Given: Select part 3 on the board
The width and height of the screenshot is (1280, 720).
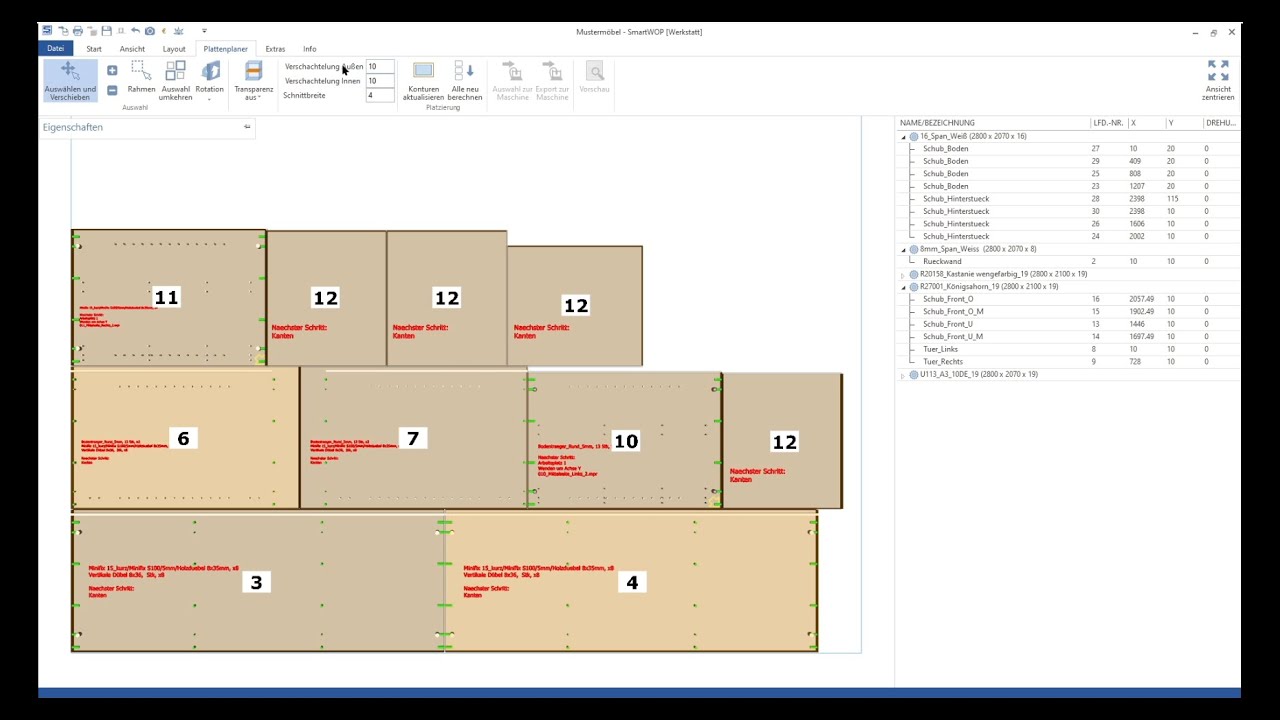Looking at the screenshot, I should tap(257, 582).
